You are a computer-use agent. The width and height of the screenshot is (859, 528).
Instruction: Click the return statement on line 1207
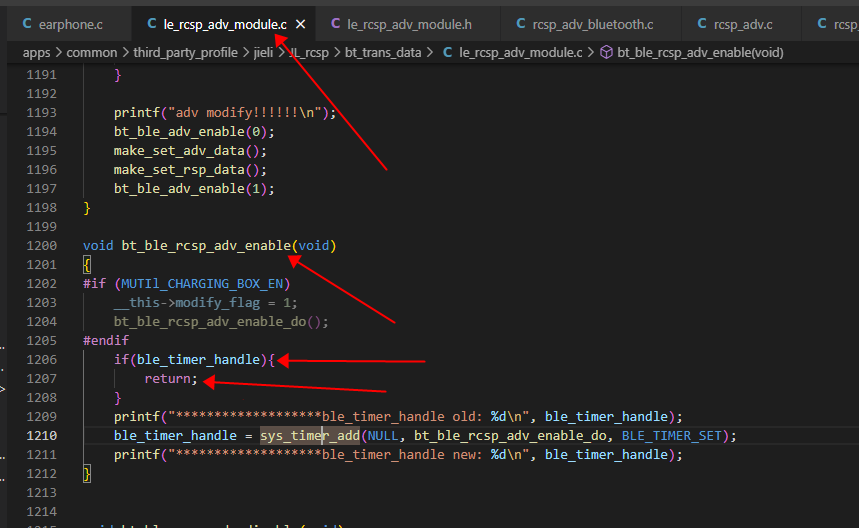pos(170,378)
